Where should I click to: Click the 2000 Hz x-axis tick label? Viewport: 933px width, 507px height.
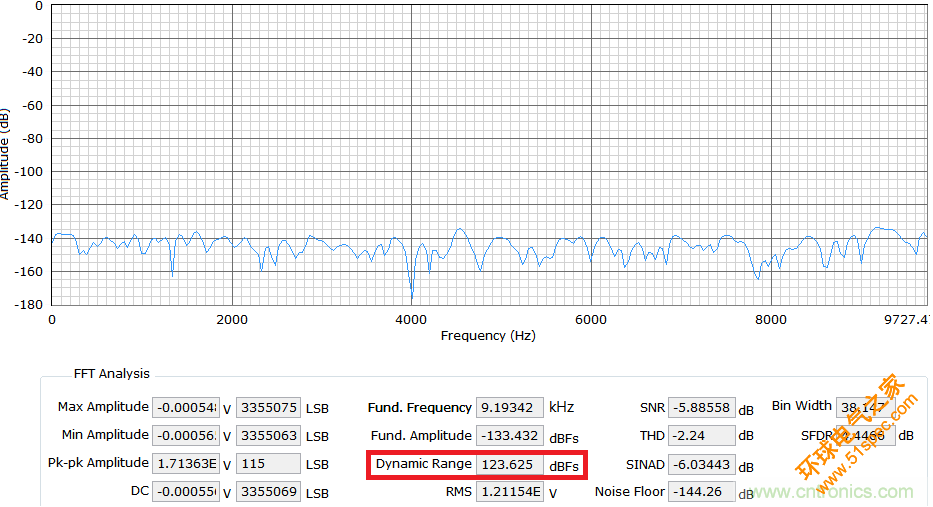pyautogui.click(x=232, y=320)
